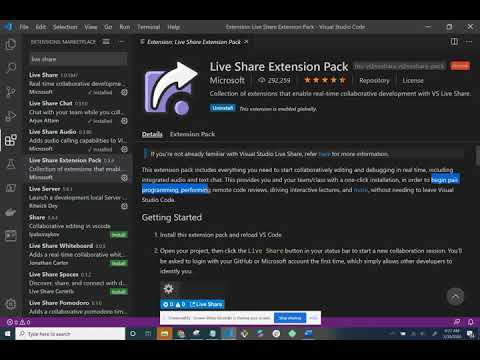Open the File menu
The width and height of the screenshot is (480, 360).
pos(24,27)
